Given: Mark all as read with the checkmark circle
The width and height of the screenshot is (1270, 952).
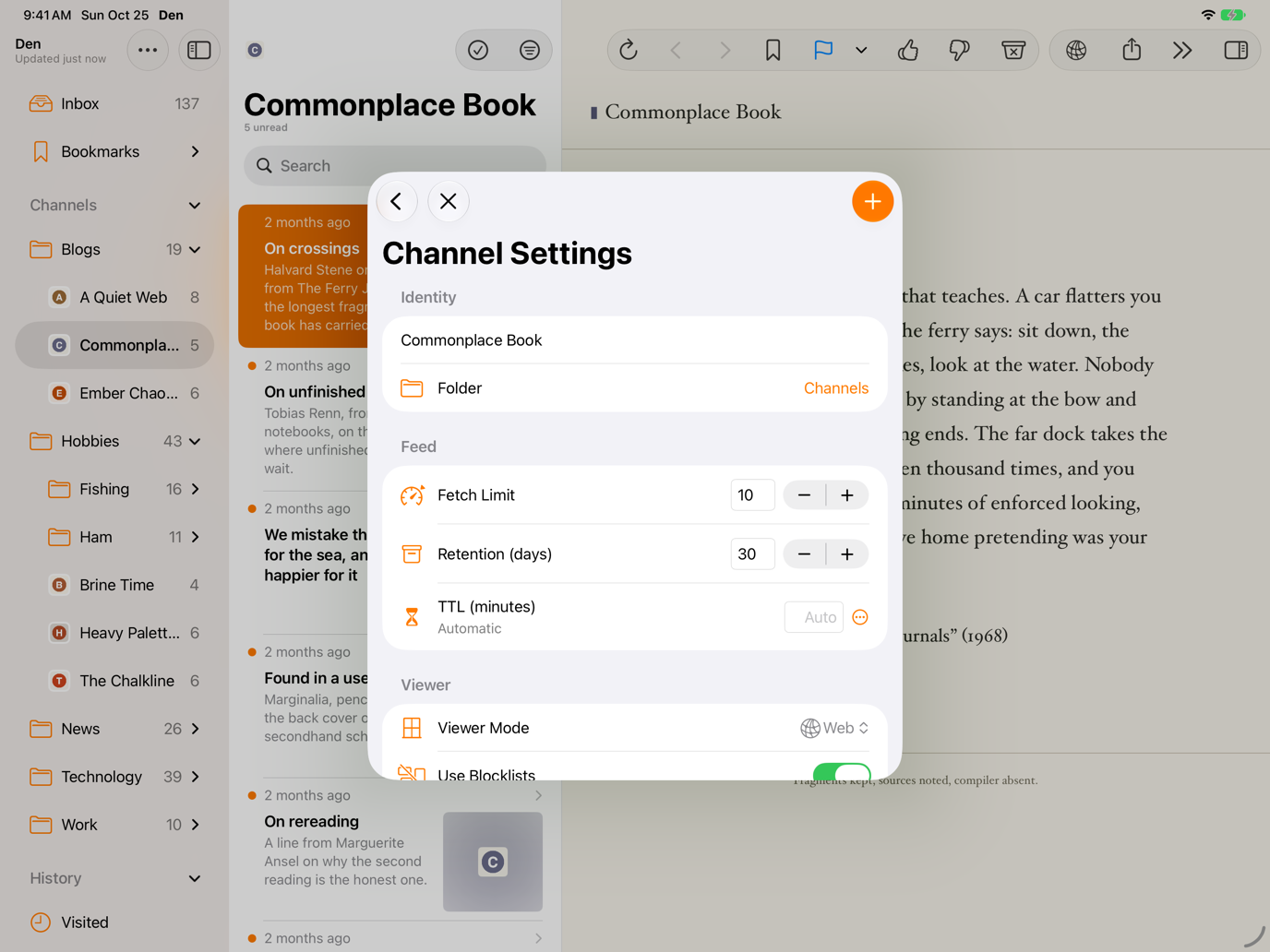Looking at the screenshot, I should point(478,50).
